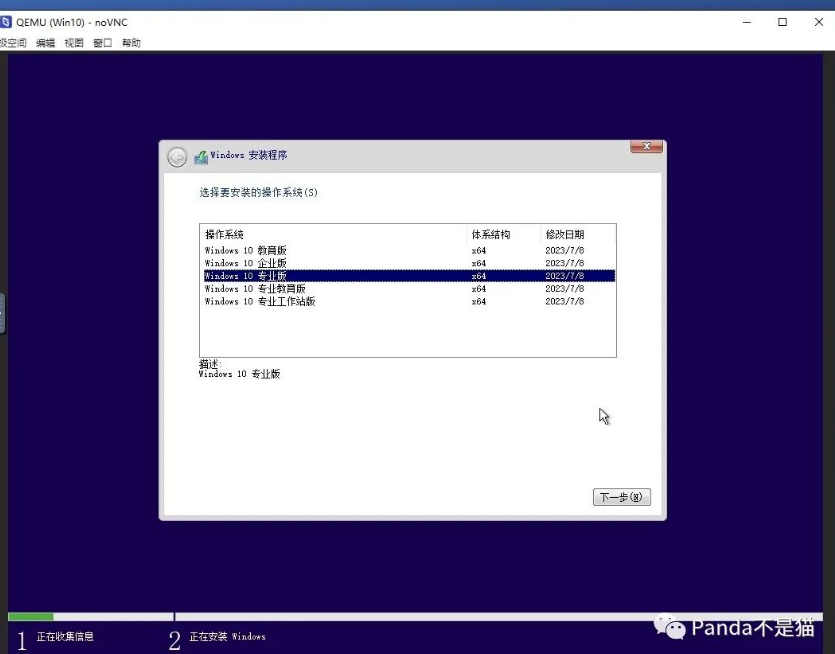Maximize the QEMU noVNC window
The width and height of the screenshot is (835, 654).
tap(782, 22)
